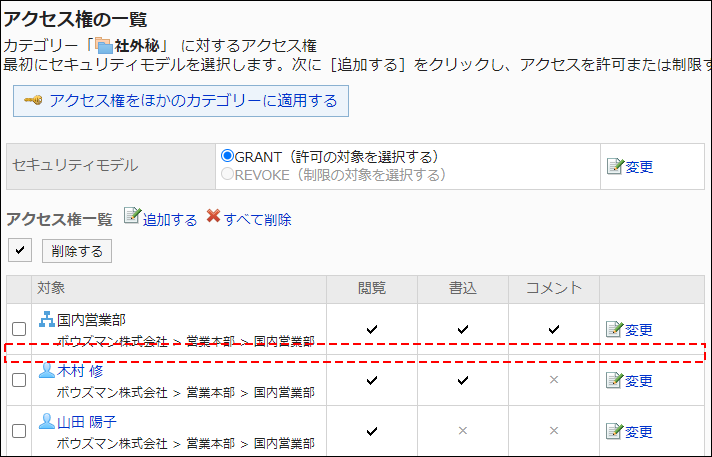Click アクセス権をほかのカテゴリーに適用する button
The height and width of the screenshot is (457, 712).
[181, 101]
